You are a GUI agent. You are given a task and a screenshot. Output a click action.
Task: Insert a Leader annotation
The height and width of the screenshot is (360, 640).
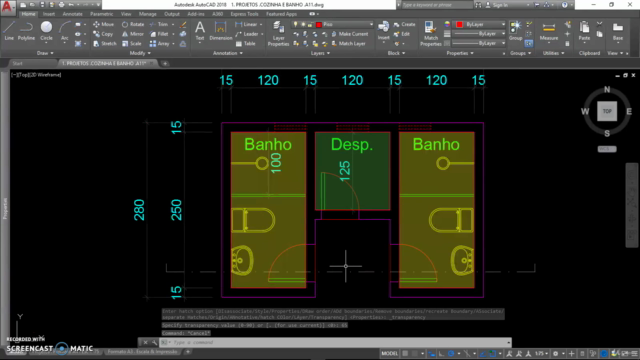point(247,34)
